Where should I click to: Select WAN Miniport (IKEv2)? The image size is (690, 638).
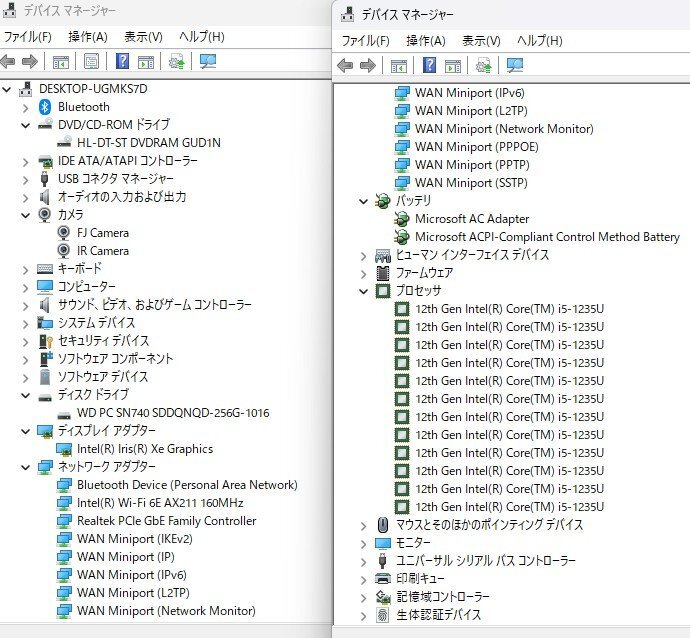click(135, 539)
